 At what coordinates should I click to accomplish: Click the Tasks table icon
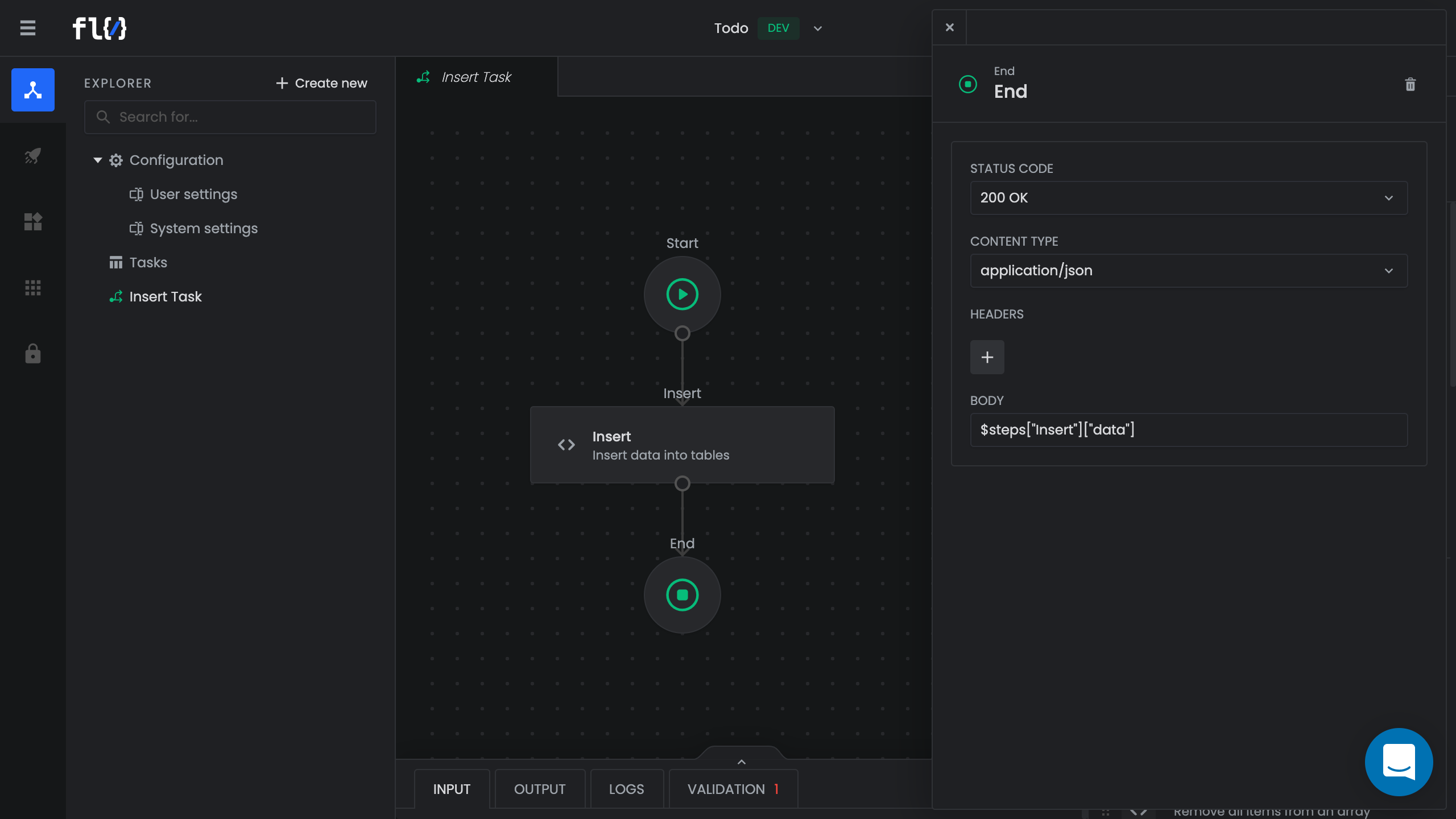pos(116,263)
